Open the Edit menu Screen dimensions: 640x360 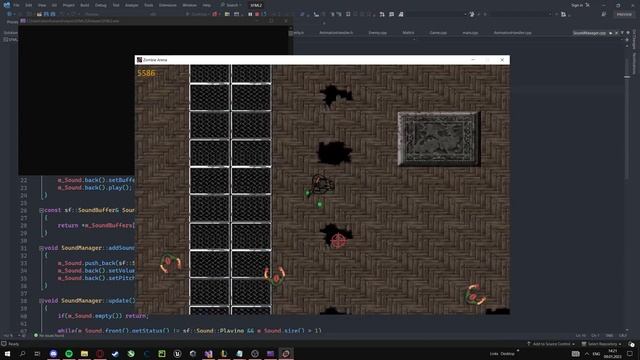(29, 5)
